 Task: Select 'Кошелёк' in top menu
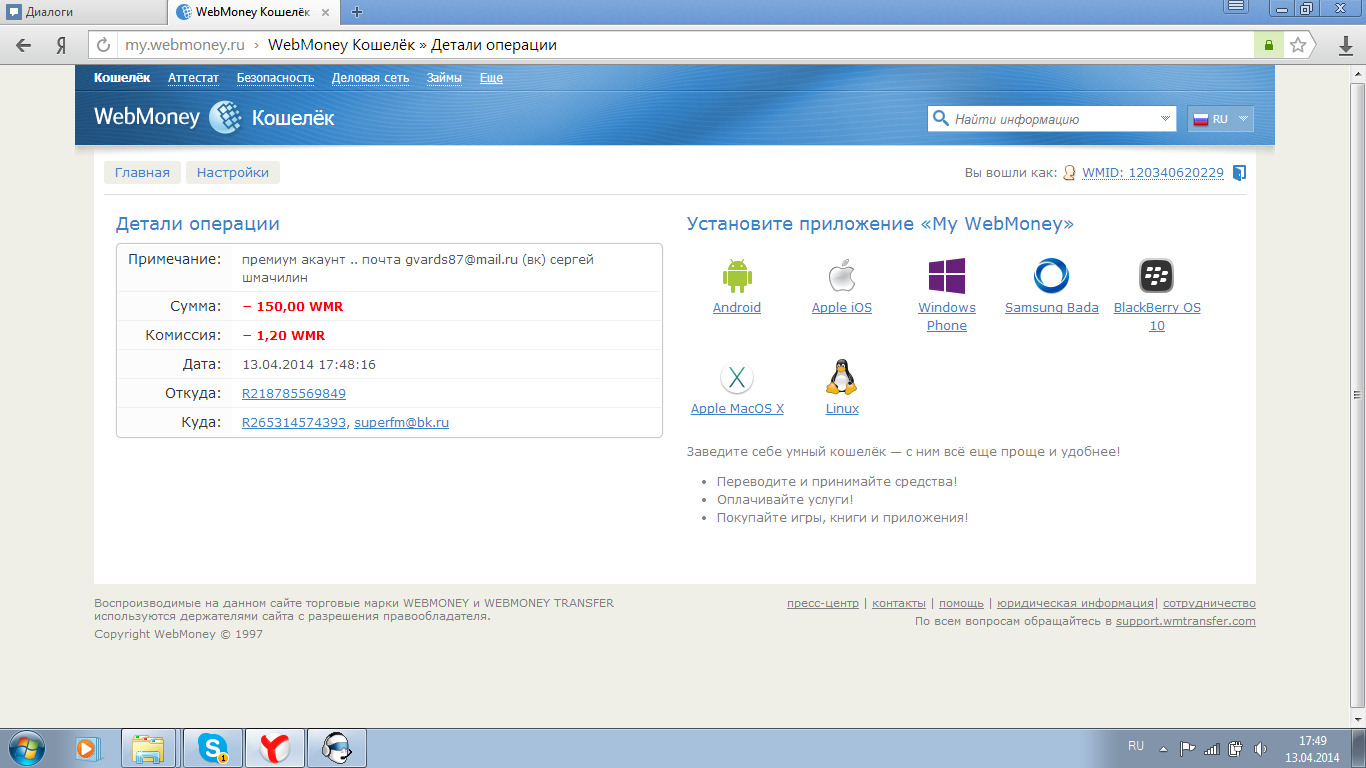tap(122, 78)
